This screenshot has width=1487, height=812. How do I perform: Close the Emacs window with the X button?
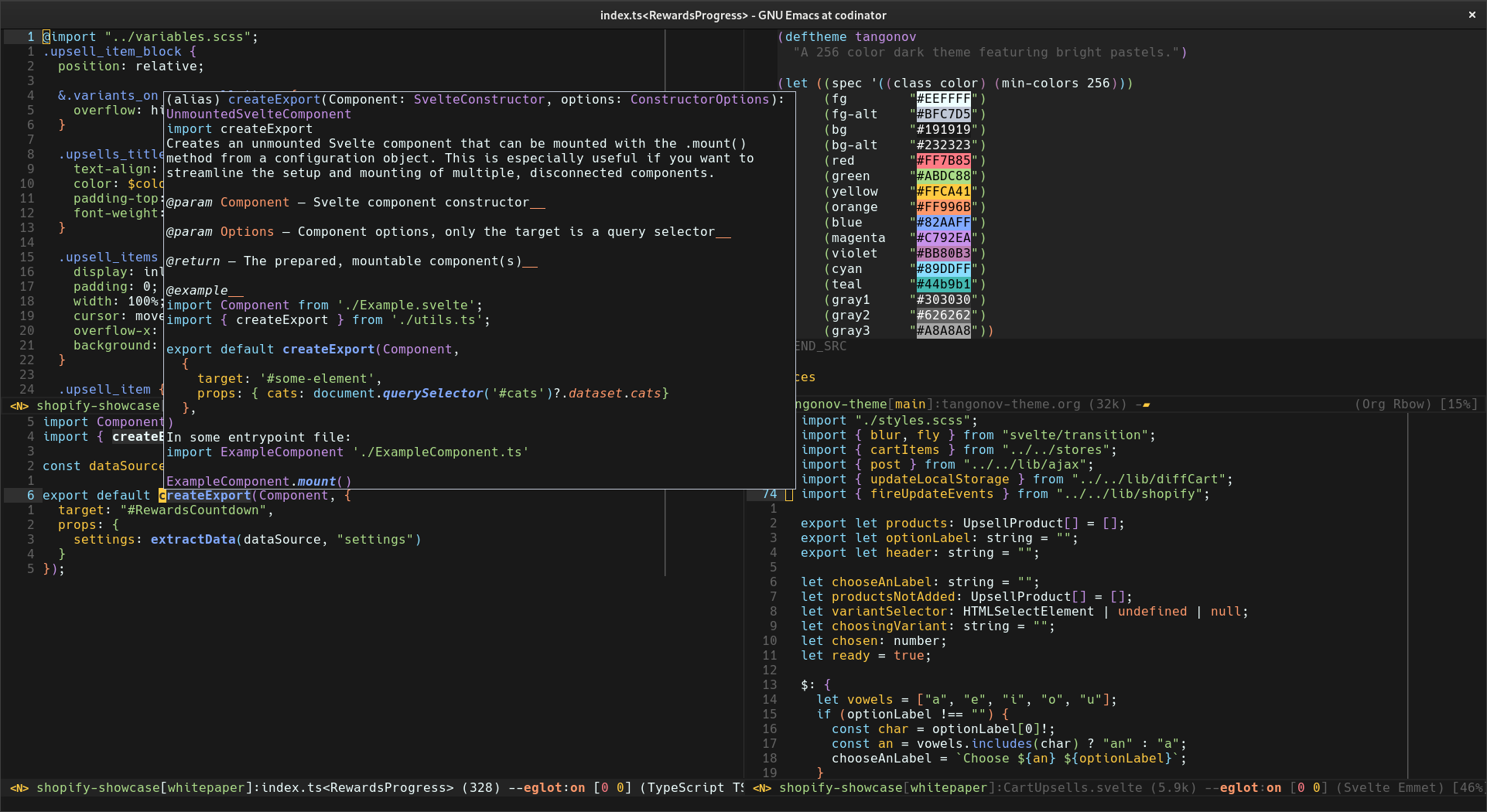(1472, 15)
